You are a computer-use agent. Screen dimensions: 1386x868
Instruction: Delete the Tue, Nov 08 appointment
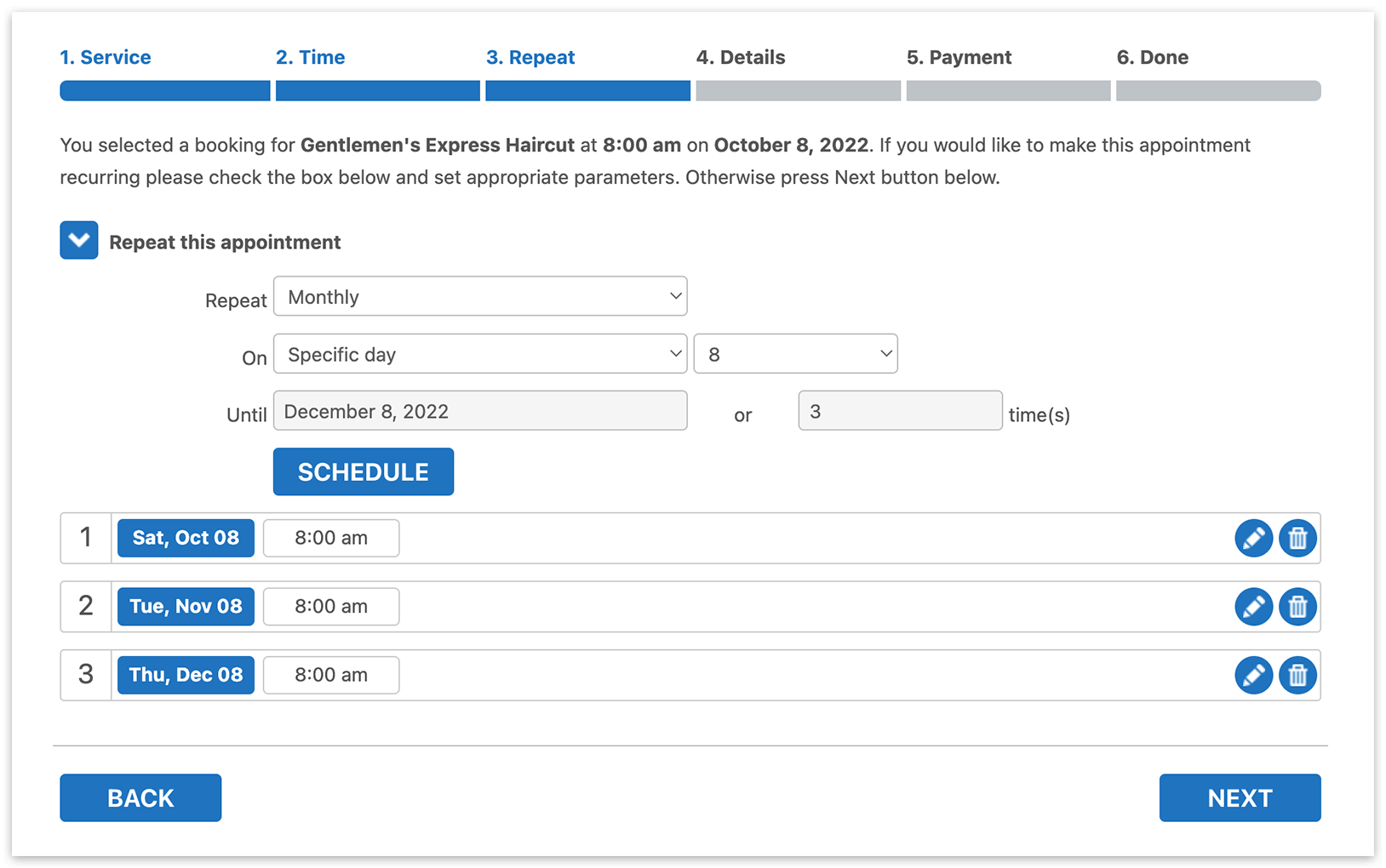[x=1297, y=607]
